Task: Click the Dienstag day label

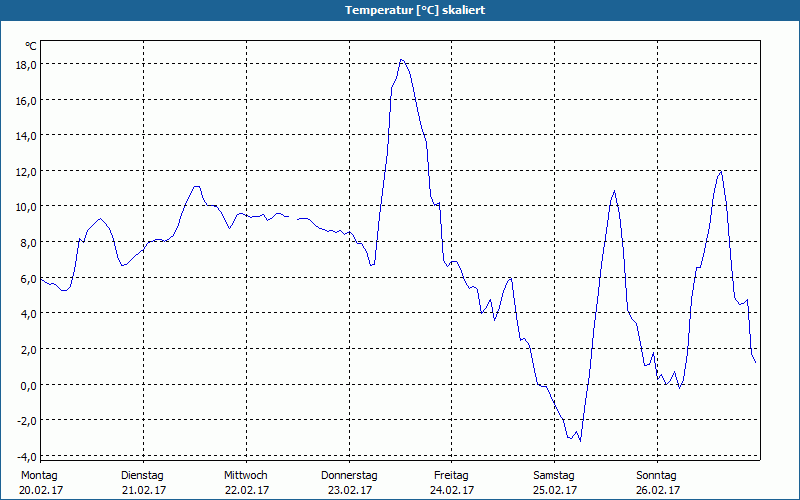Action: click(142, 475)
